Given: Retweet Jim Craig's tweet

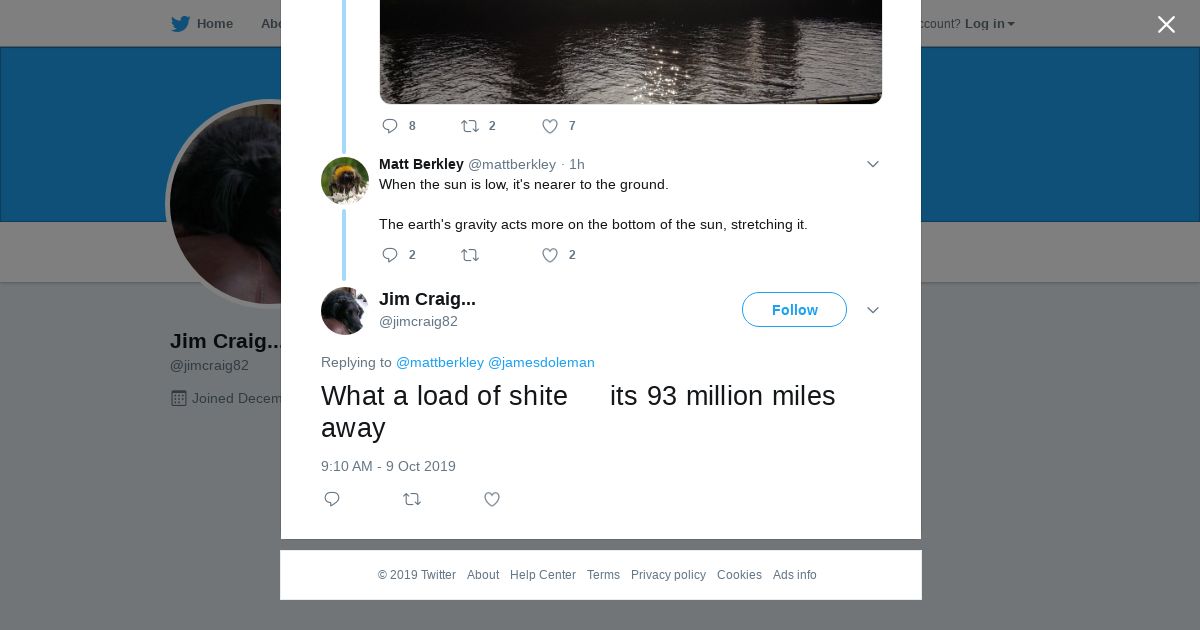Looking at the screenshot, I should (412, 499).
